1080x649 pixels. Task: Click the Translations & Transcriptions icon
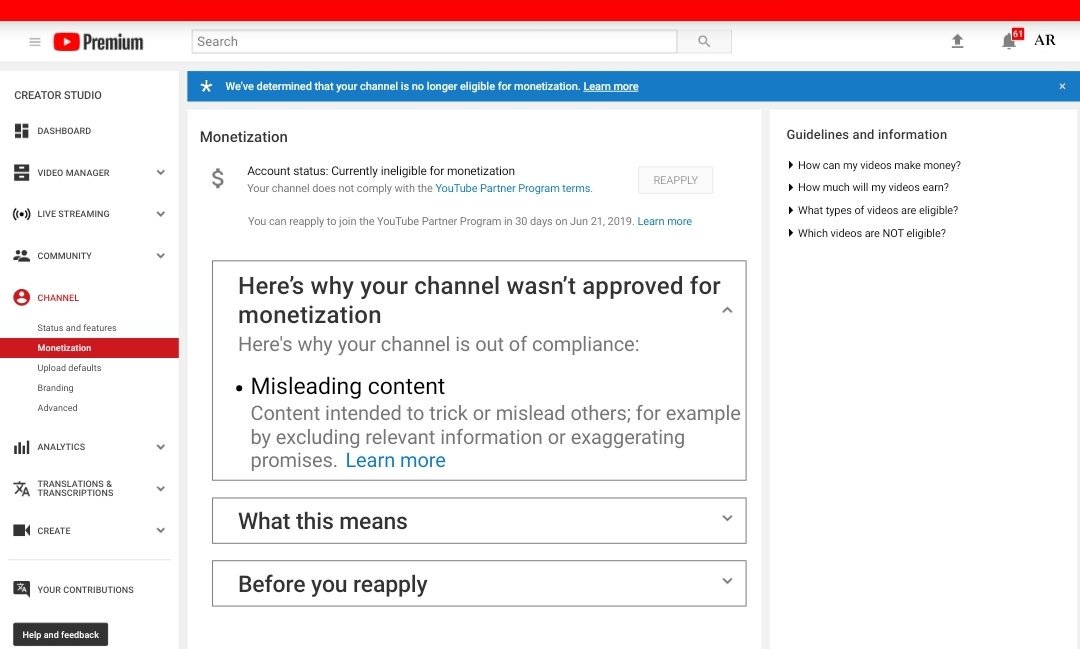(x=21, y=488)
